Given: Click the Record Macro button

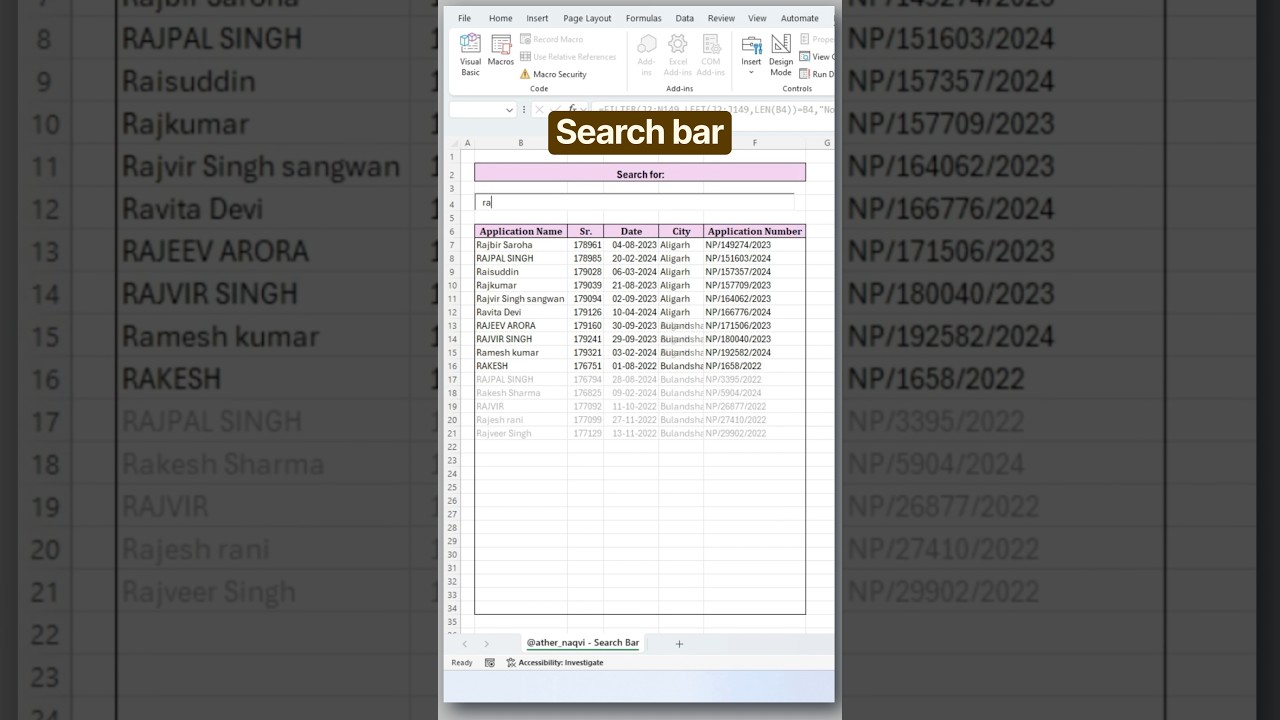Looking at the screenshot, I should (x=551, y=39).
